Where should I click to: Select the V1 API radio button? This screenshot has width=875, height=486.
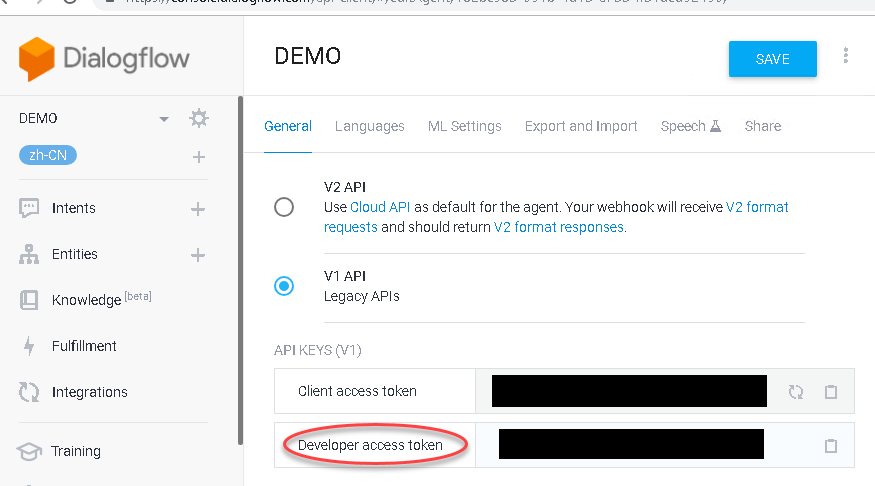click(x=284, y=286)
